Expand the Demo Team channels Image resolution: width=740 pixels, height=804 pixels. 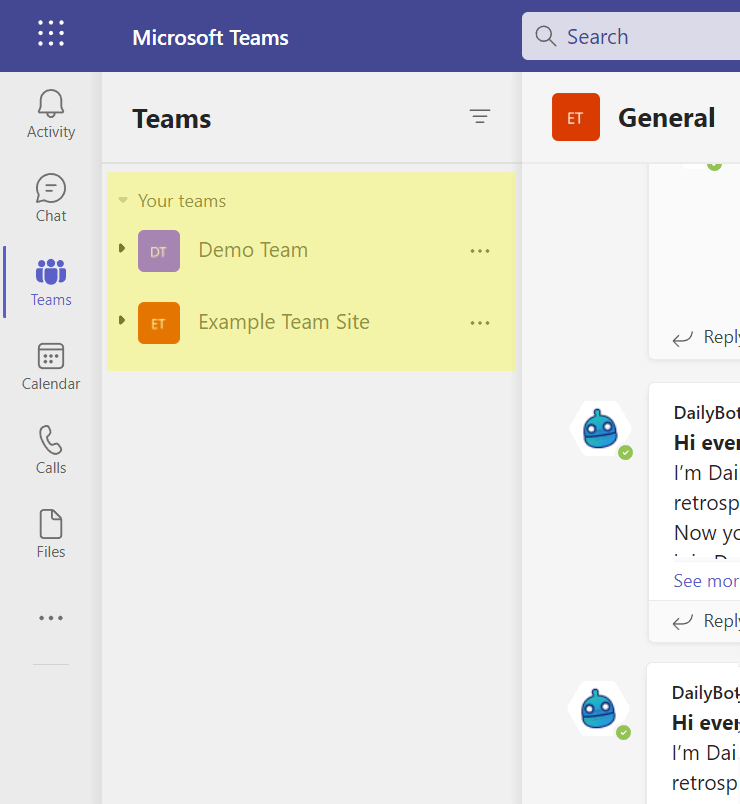122,248
